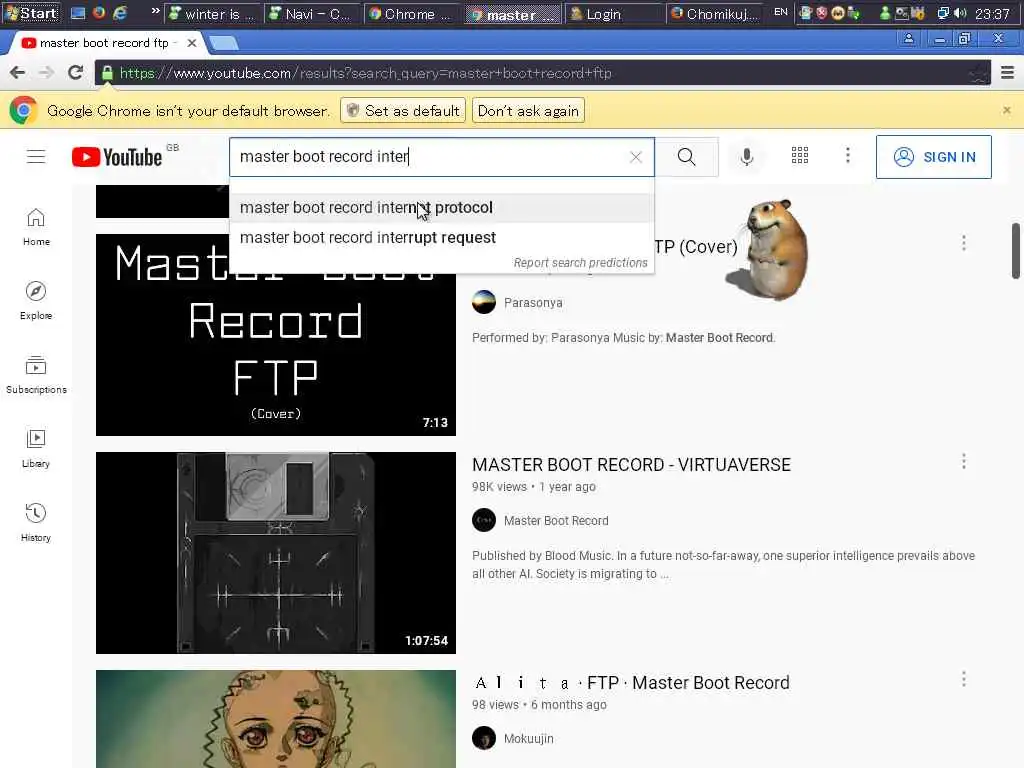Click Mokuujin channel avatar
Image resolution: width=1024 pixels, height=768 pixels.
pyautogui.click(x=484, y=738)
